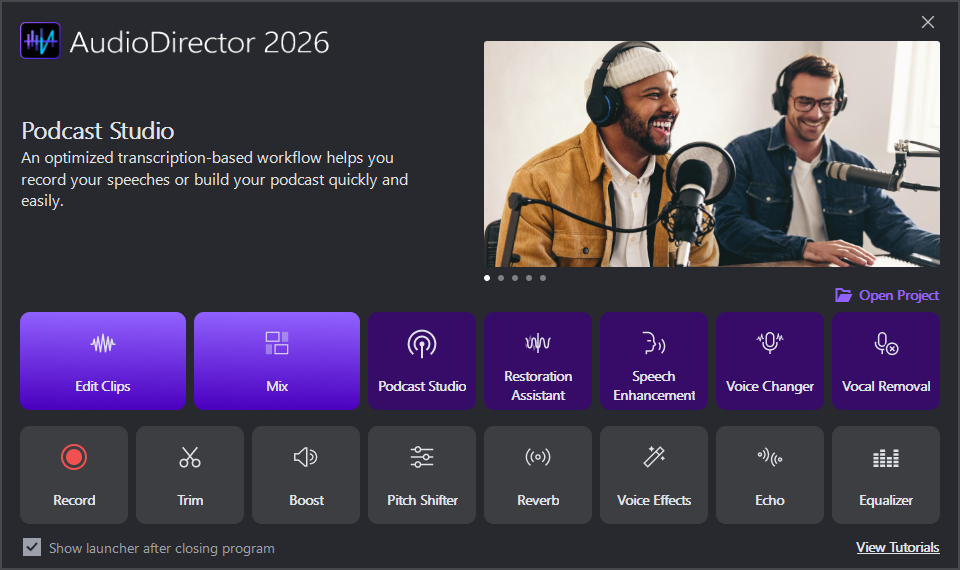Apply the Reverb effect tile
960x570 pixels.
click(538, 475)
